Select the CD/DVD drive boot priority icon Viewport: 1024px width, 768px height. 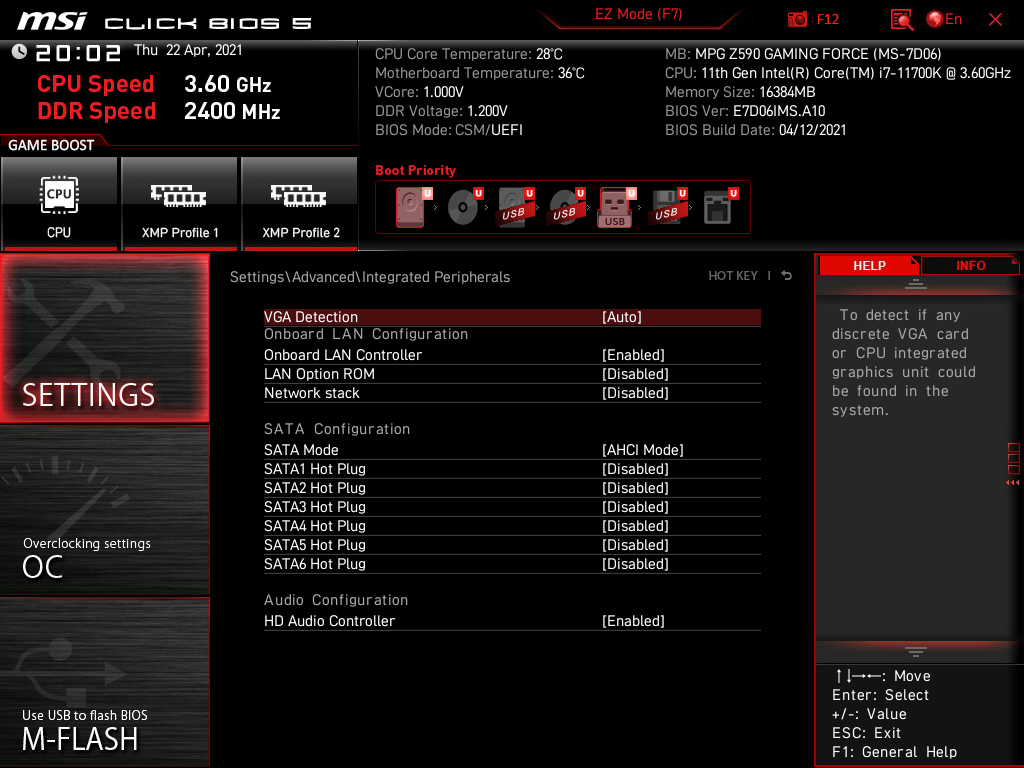[x=464, y=207]
